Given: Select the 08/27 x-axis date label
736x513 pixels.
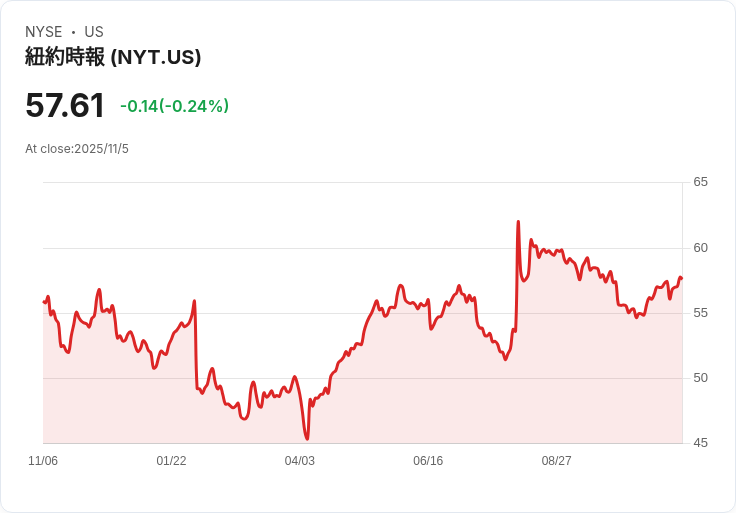Looking at the screenshot, I should (x=556, y=461).
